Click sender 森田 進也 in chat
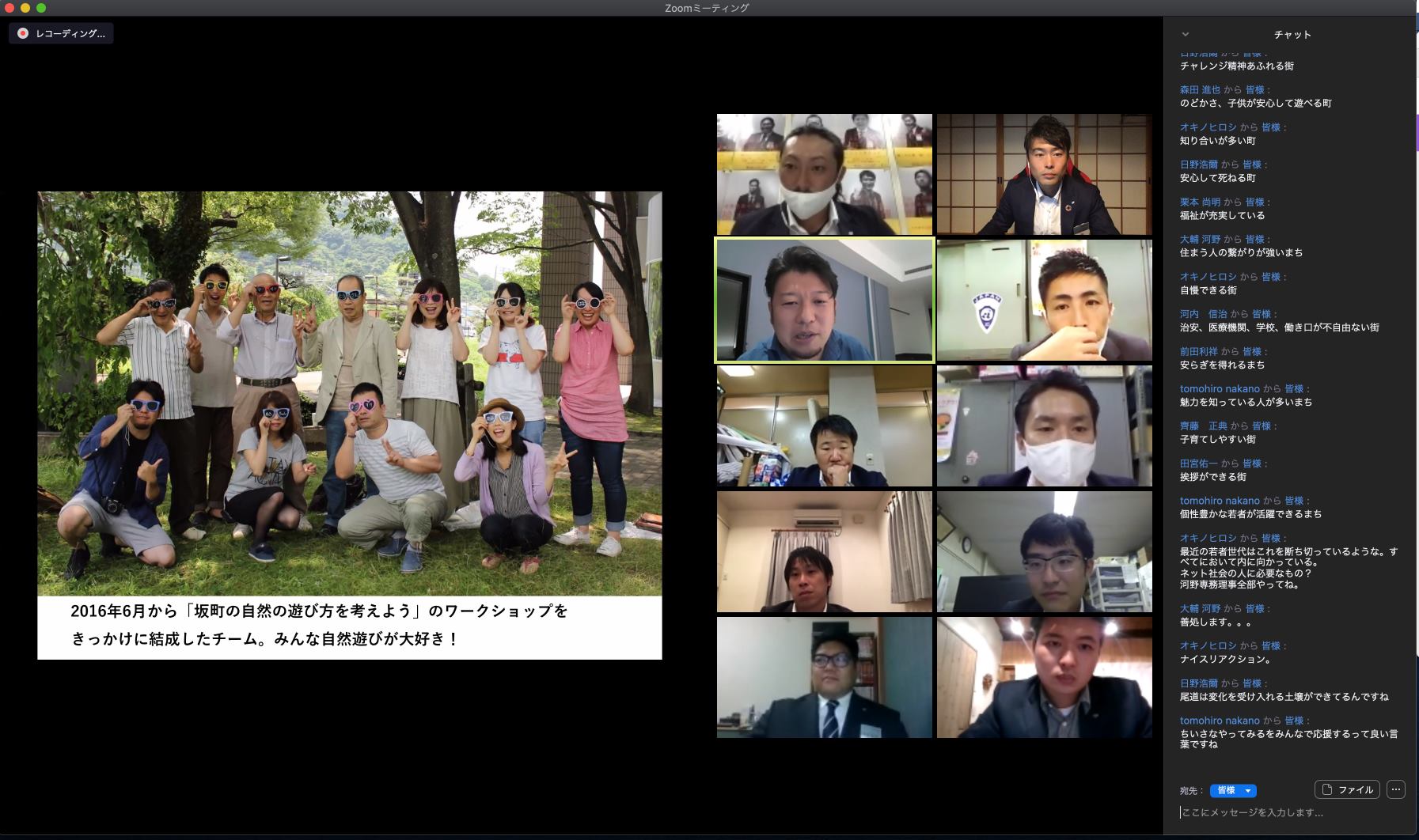 point(1200,90)
